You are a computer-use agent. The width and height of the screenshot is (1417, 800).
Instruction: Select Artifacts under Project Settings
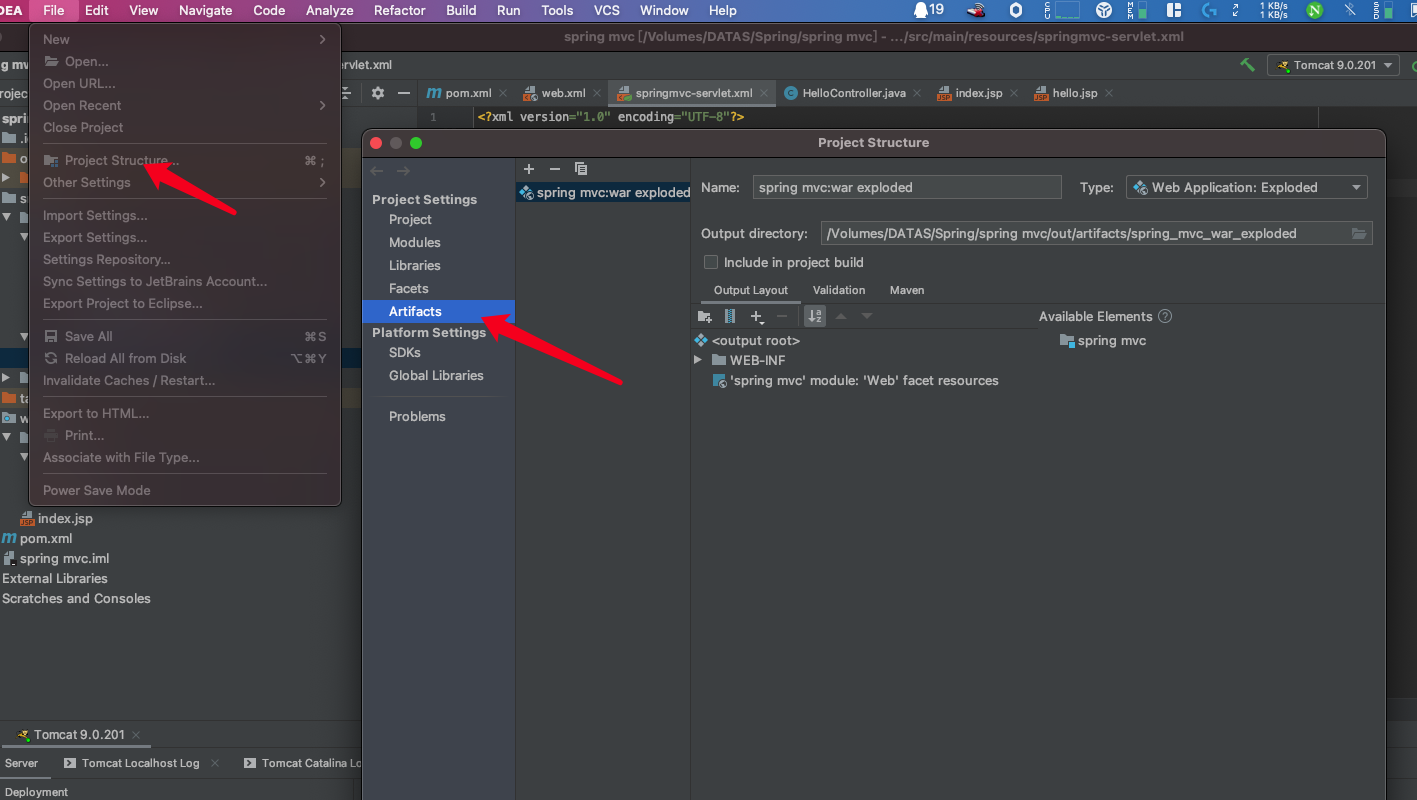[438, 311]
